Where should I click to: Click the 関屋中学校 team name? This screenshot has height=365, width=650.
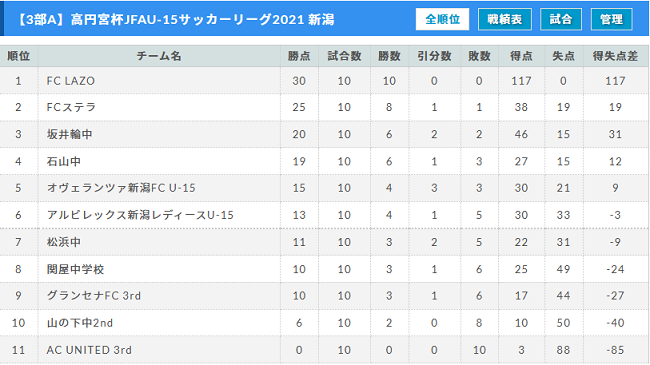point(75,269)
